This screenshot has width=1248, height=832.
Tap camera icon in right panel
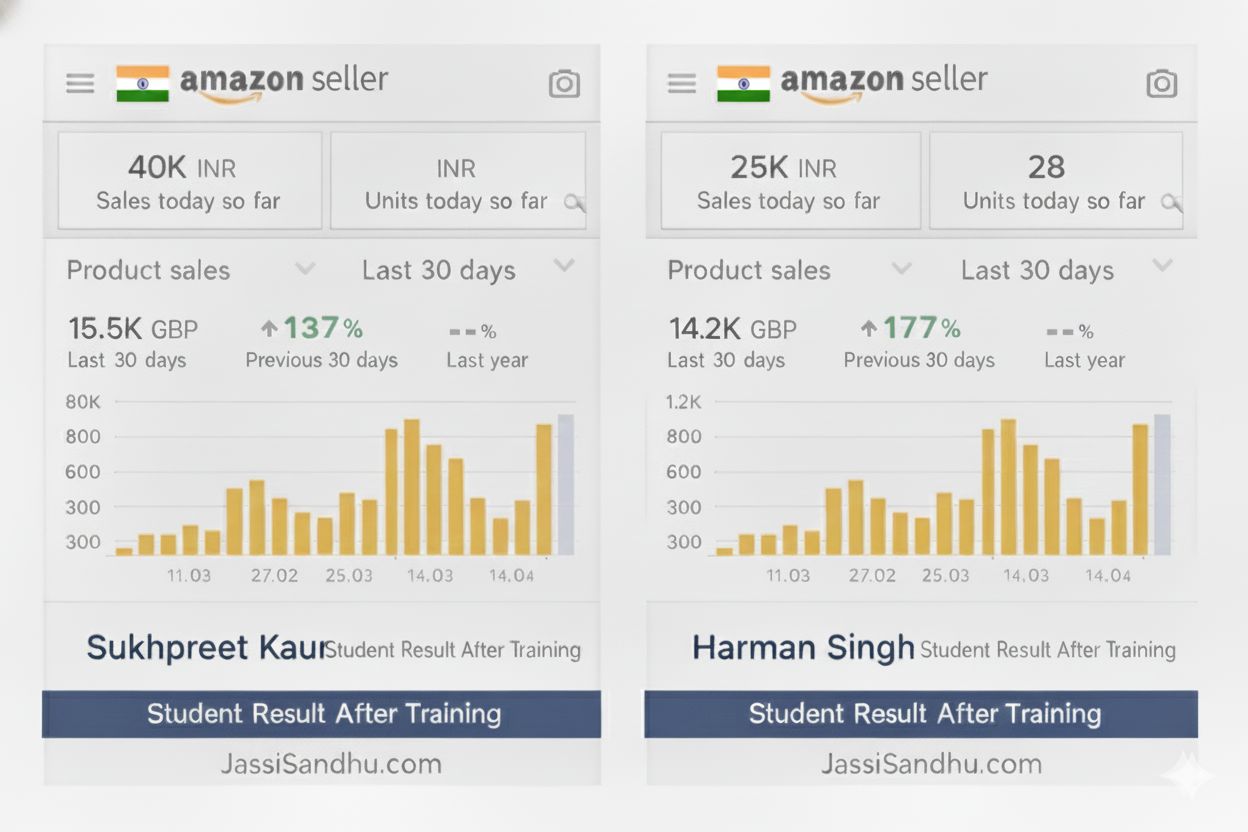(x=1161, y=84)
